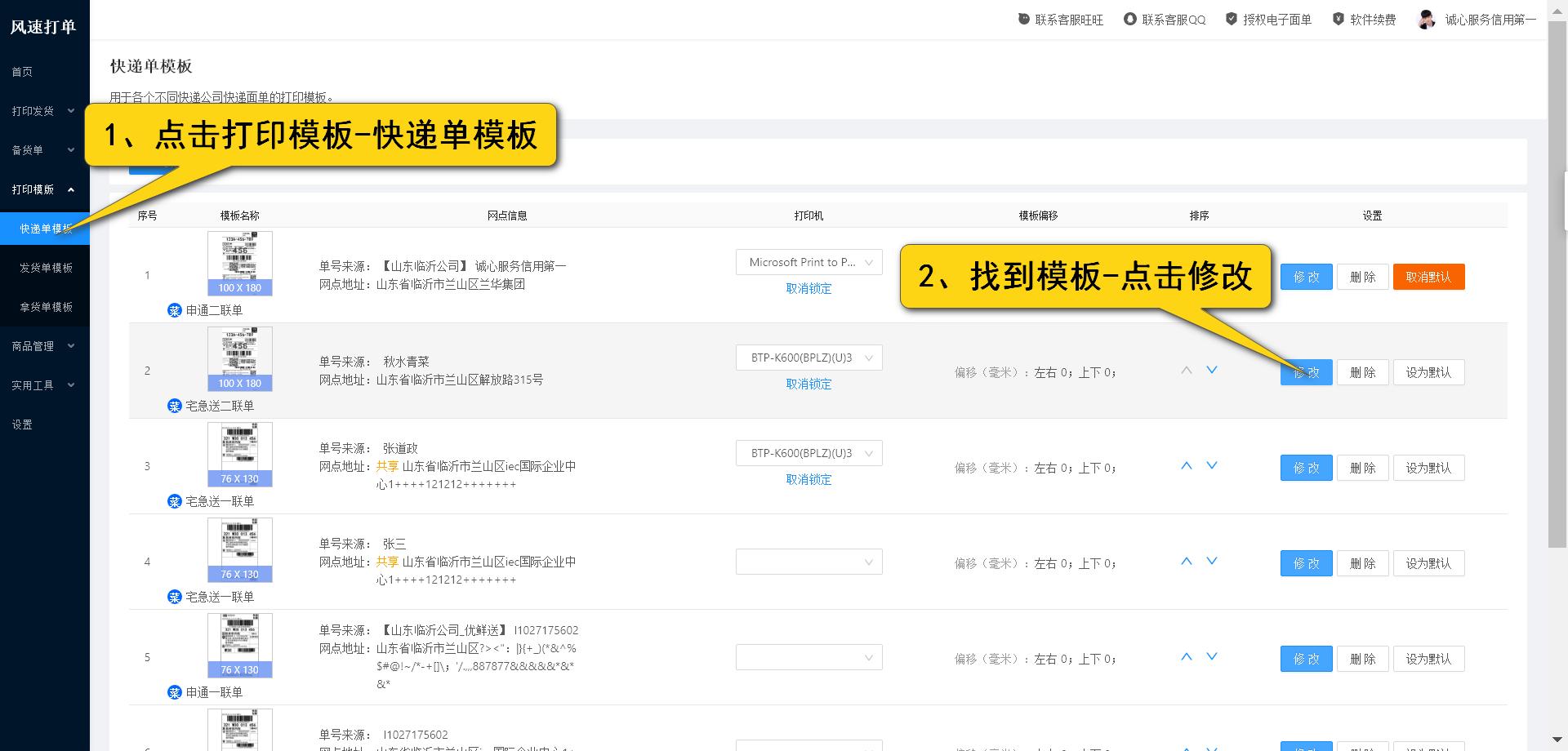Viewport: 1568px width, 751px height.
Task: Click the 软件续费 icon
Action: click(x=1338, y=18)
